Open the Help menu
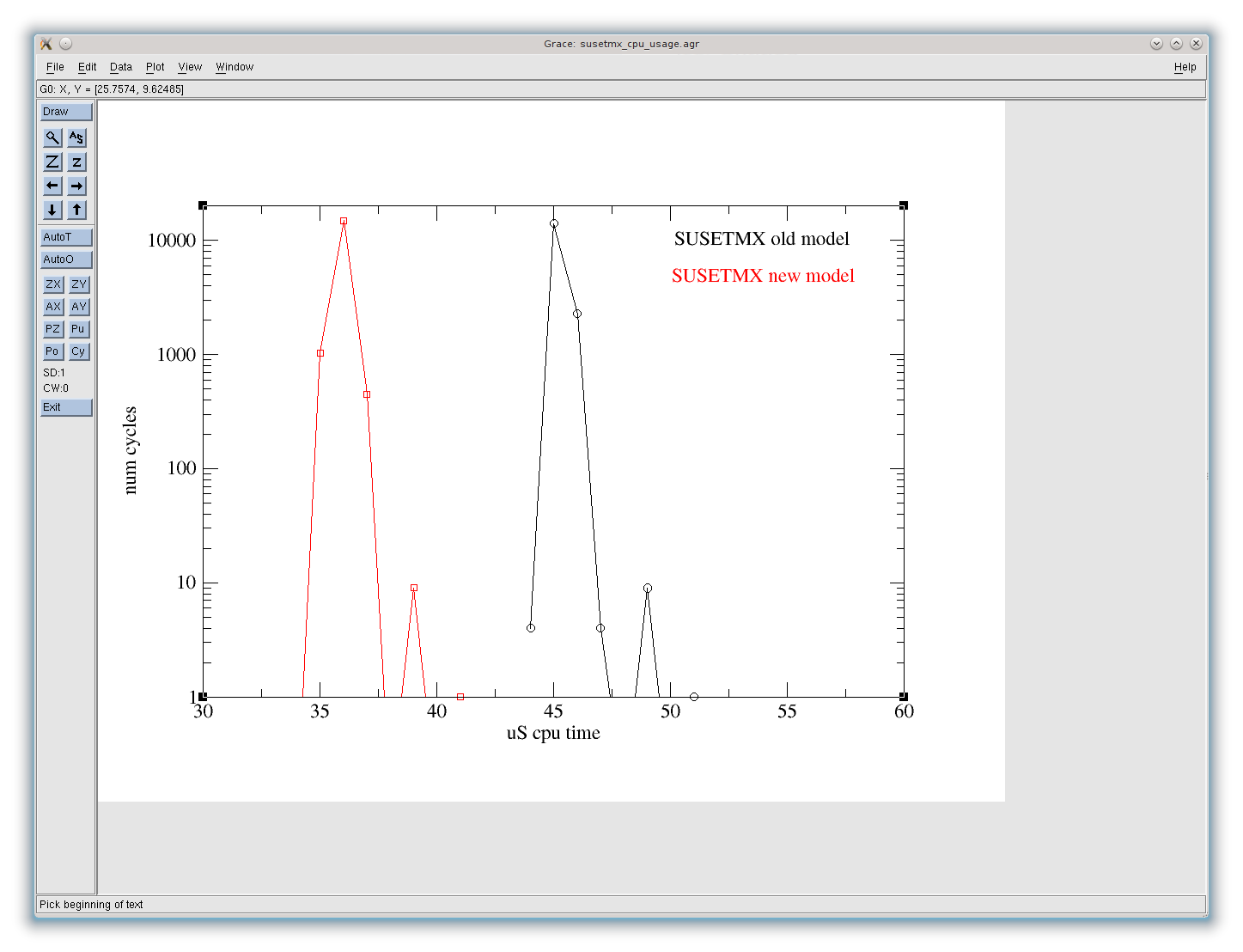 (1185, 67)
